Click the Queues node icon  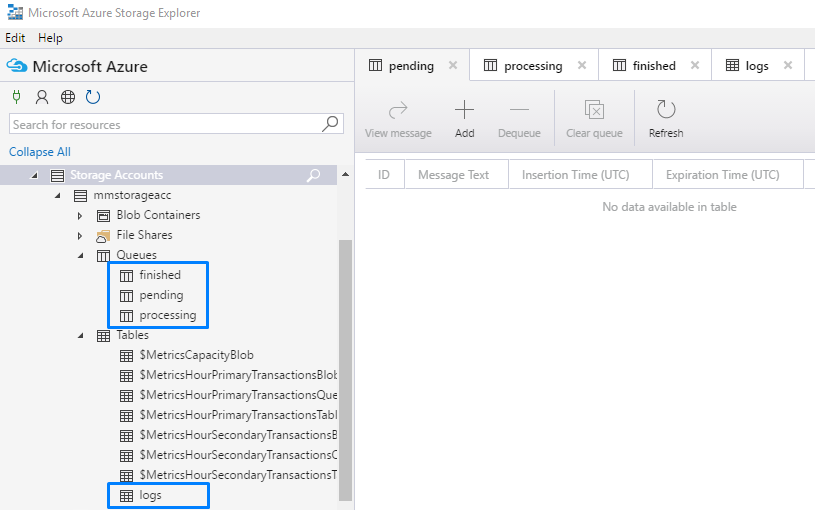click(103, 256)
